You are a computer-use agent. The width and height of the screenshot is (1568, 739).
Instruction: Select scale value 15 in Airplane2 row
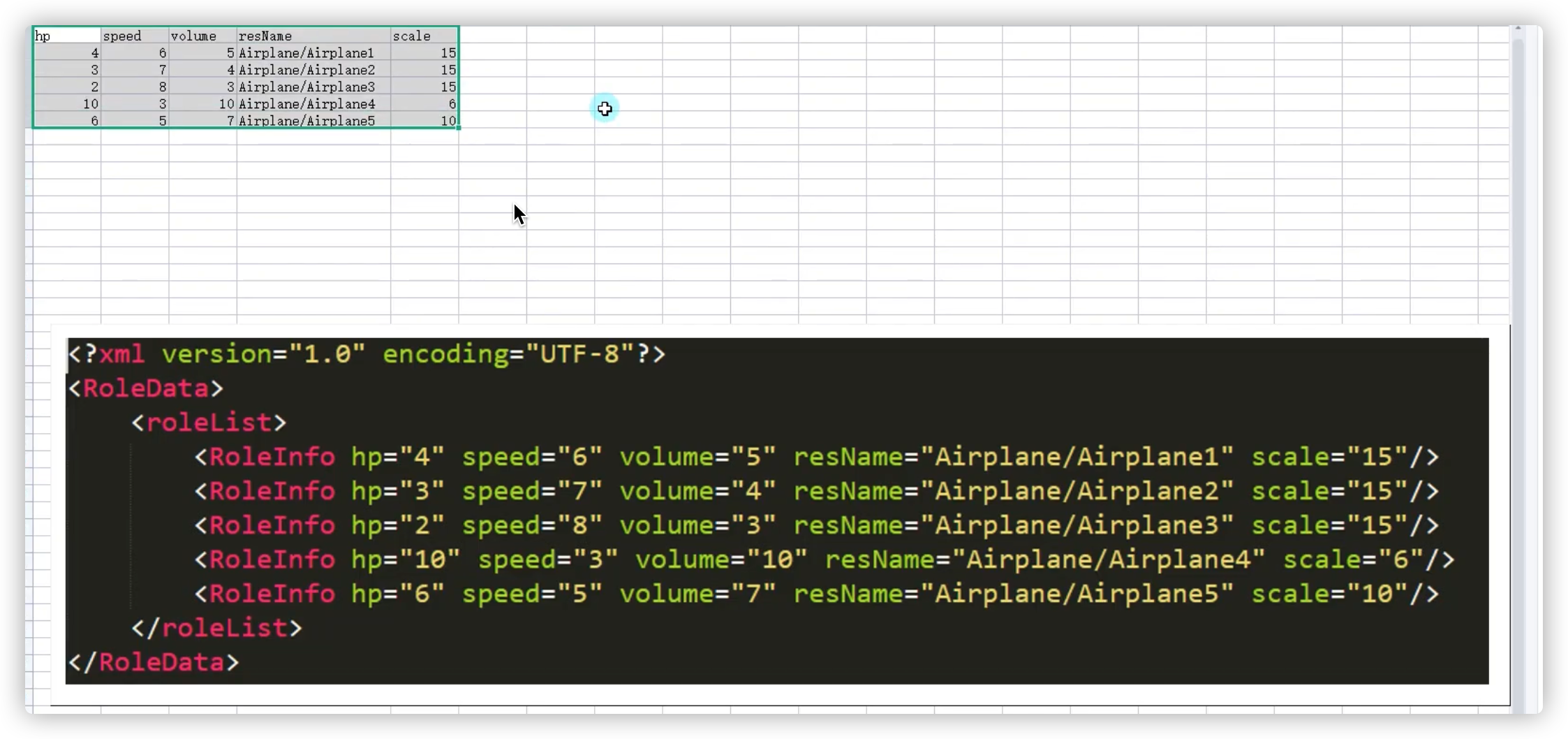(x=424, y=70)
